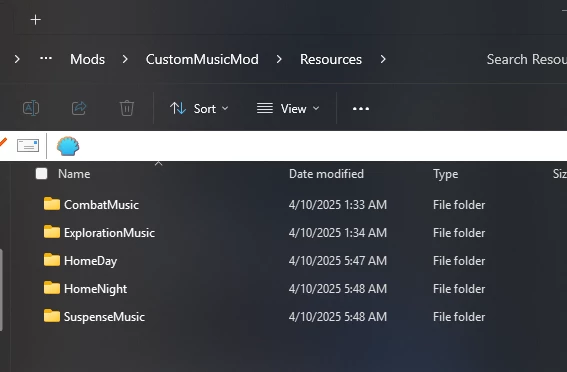567x372 pixels.
Task: Sort by Type column header
Action: (446, 174)
